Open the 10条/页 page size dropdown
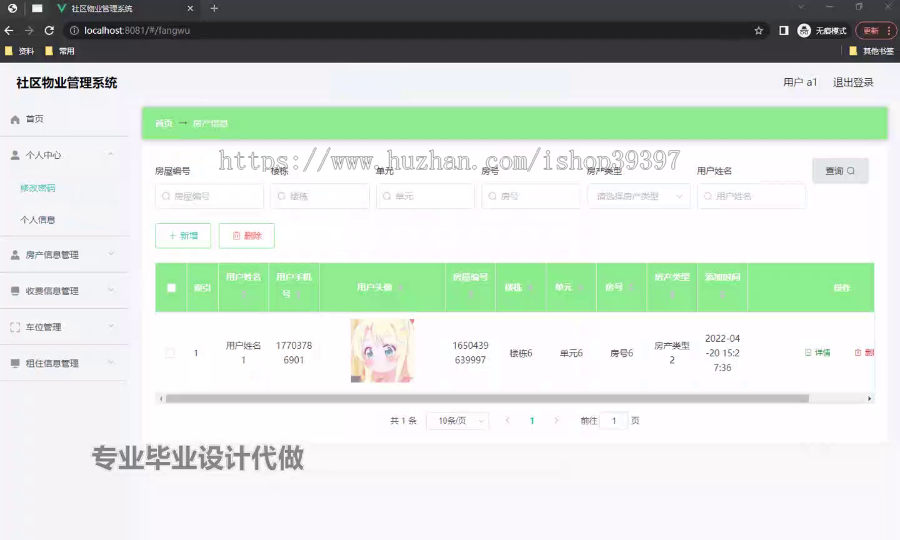 tap(457, 421)
